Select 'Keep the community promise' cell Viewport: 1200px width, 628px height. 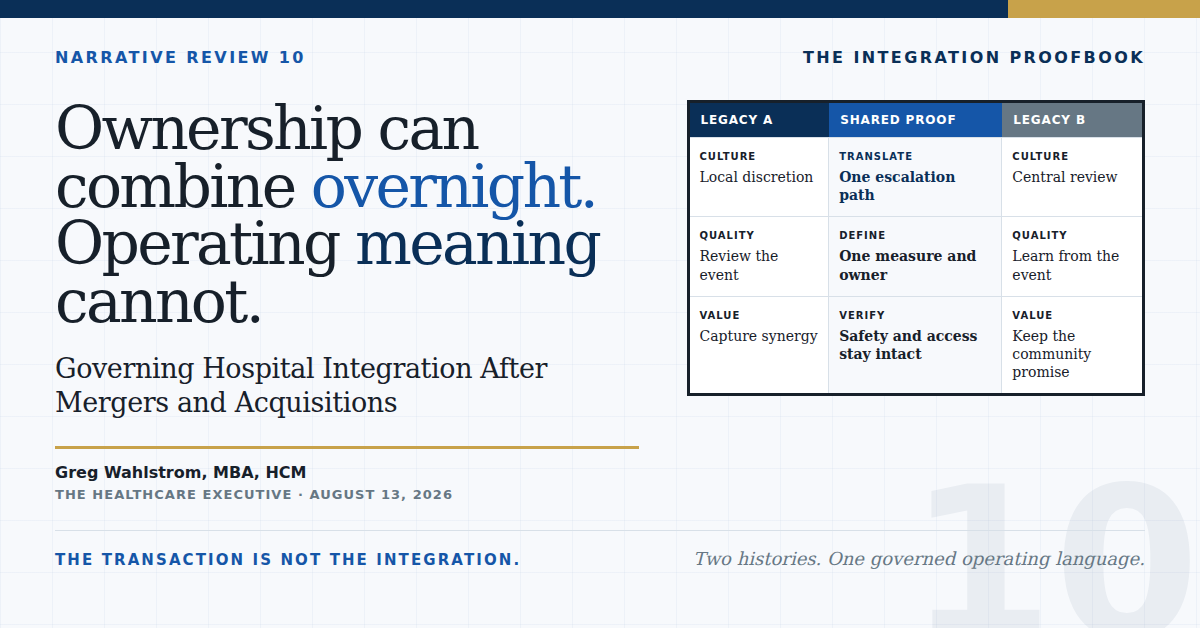(x=1072, y=345)
